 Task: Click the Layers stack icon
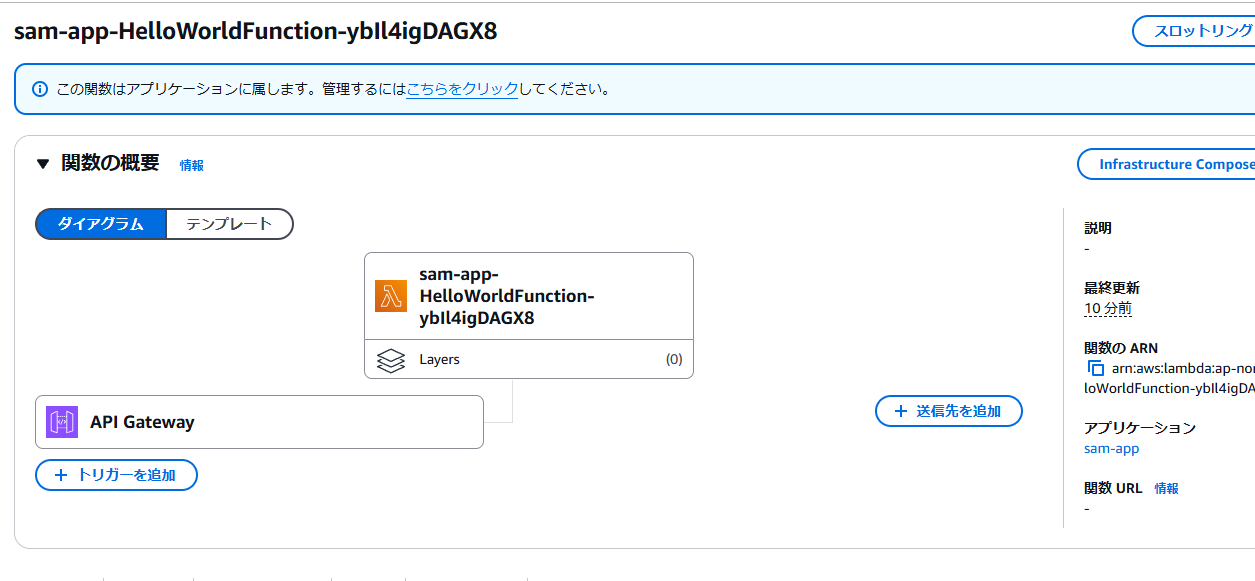391,360
